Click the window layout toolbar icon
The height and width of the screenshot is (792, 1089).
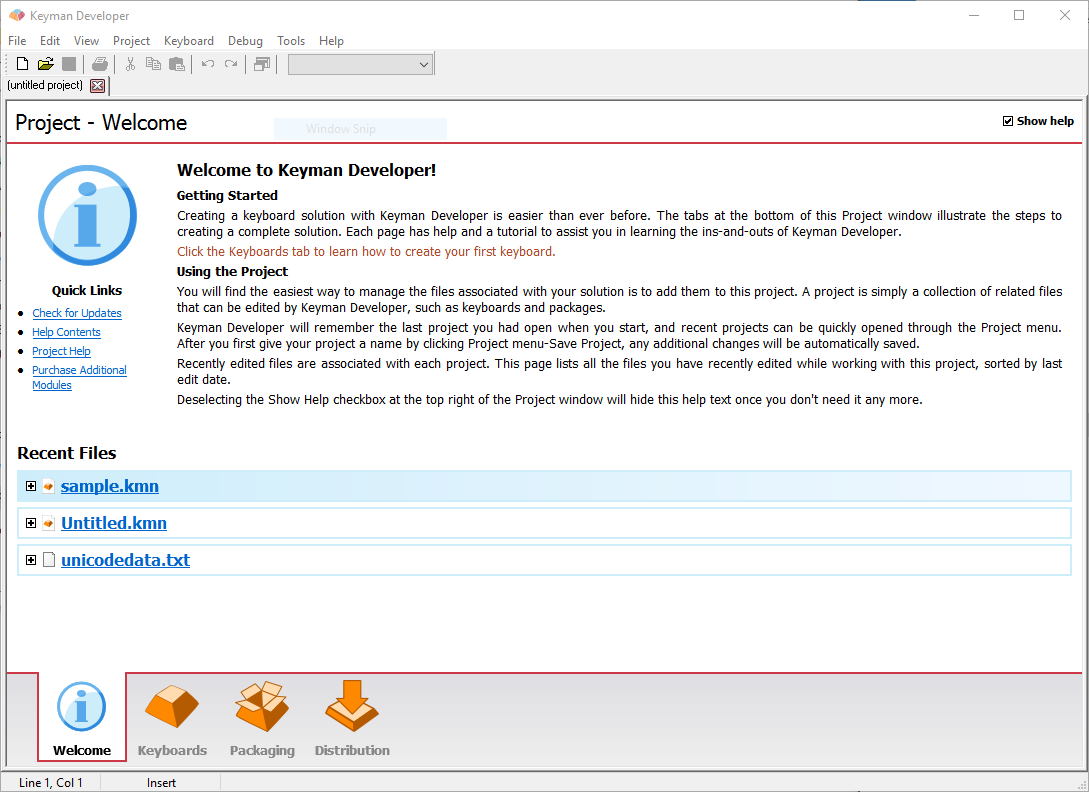pyautogui.click(x=262, y=64)
